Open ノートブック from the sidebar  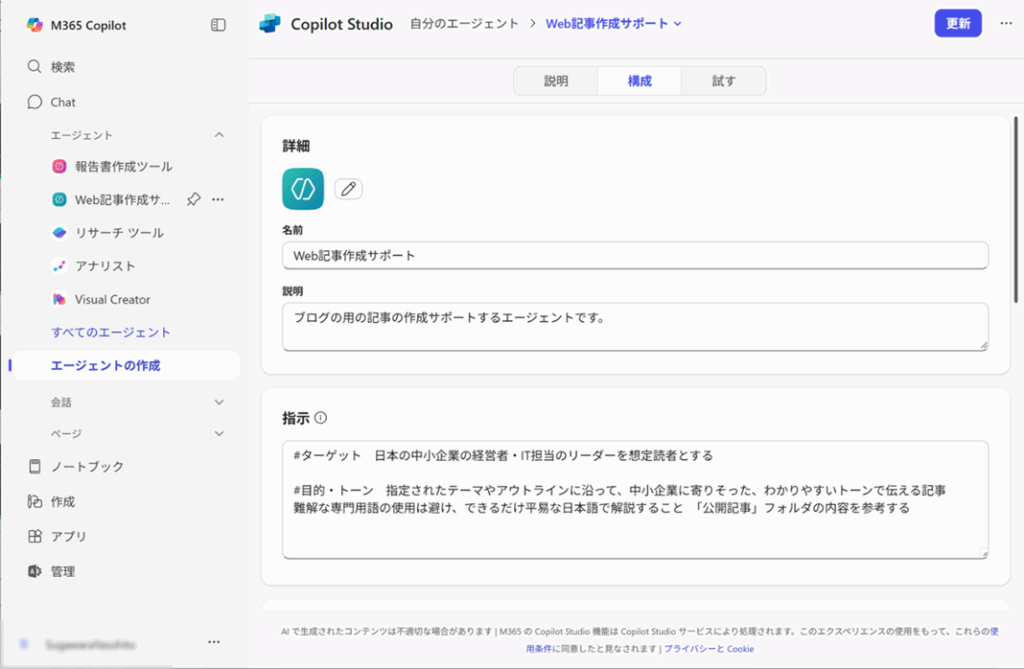[75, 466]
